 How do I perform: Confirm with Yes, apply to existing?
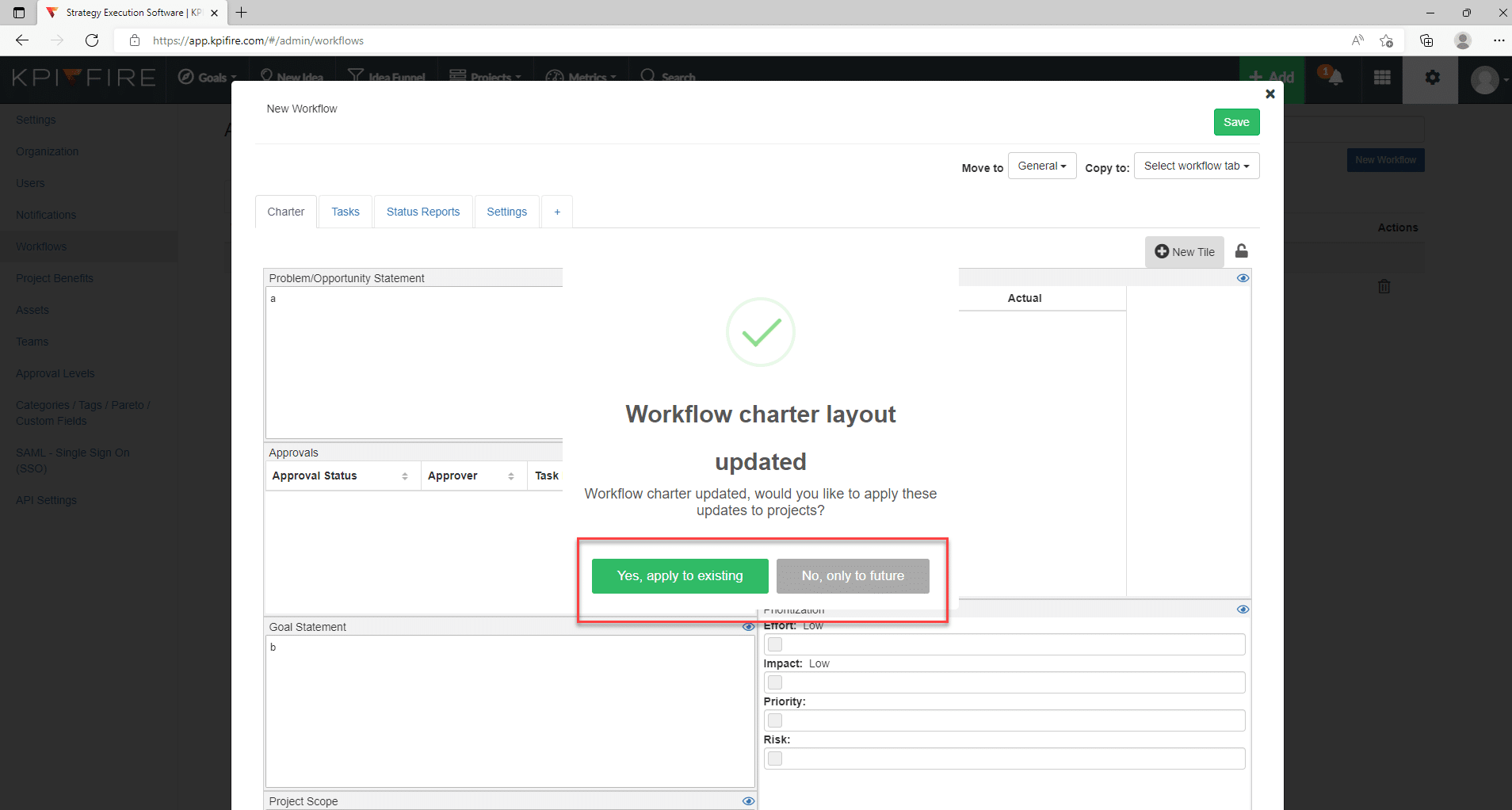tap(680, 576)
